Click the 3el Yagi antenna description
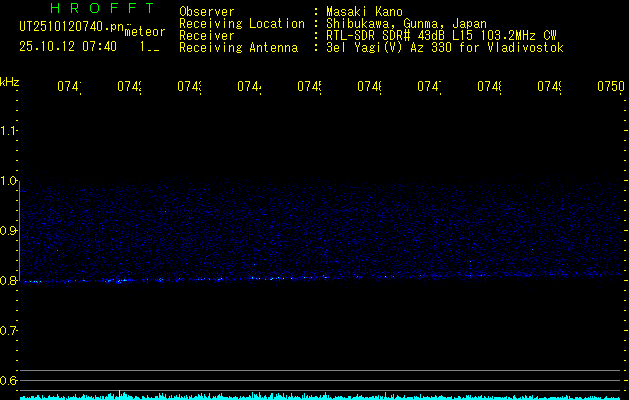The width and height of the screenshot is (629, 400). point(445,48)
